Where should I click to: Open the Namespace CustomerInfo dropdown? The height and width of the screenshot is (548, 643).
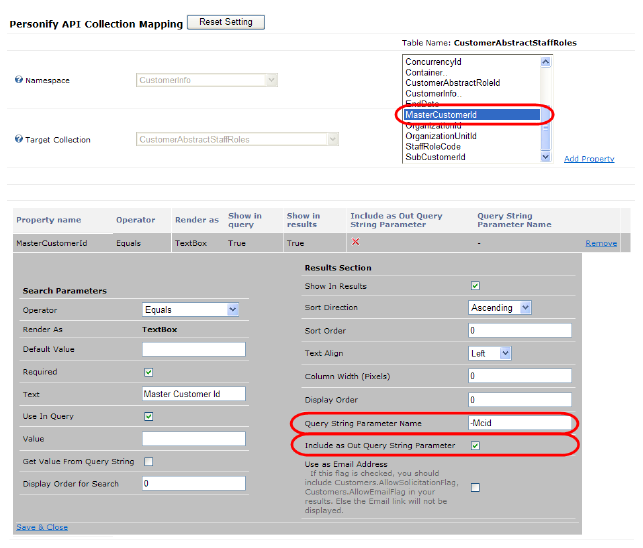[207, 80]
